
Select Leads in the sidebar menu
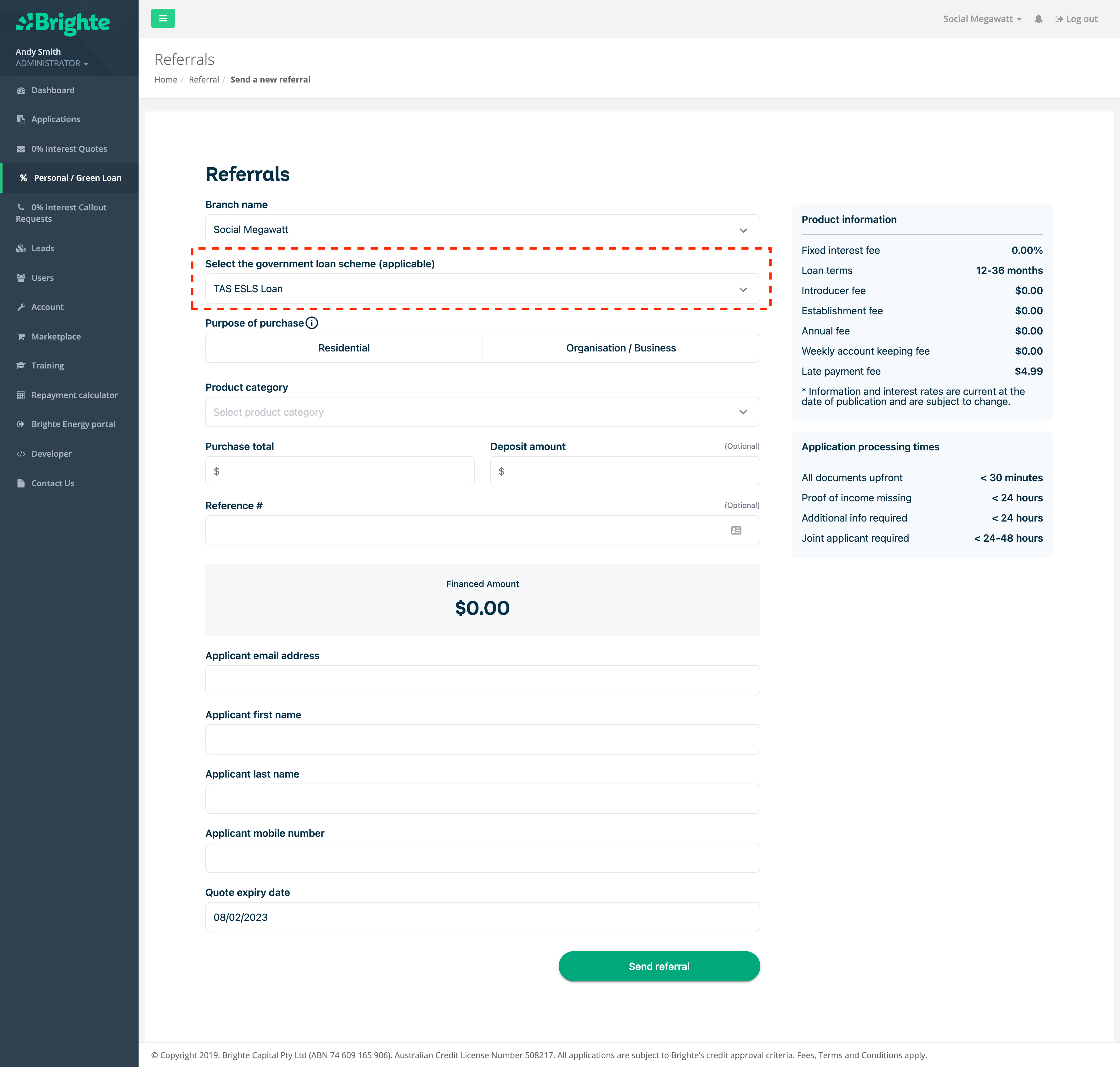pyautogui.click(x=43, y=248)
